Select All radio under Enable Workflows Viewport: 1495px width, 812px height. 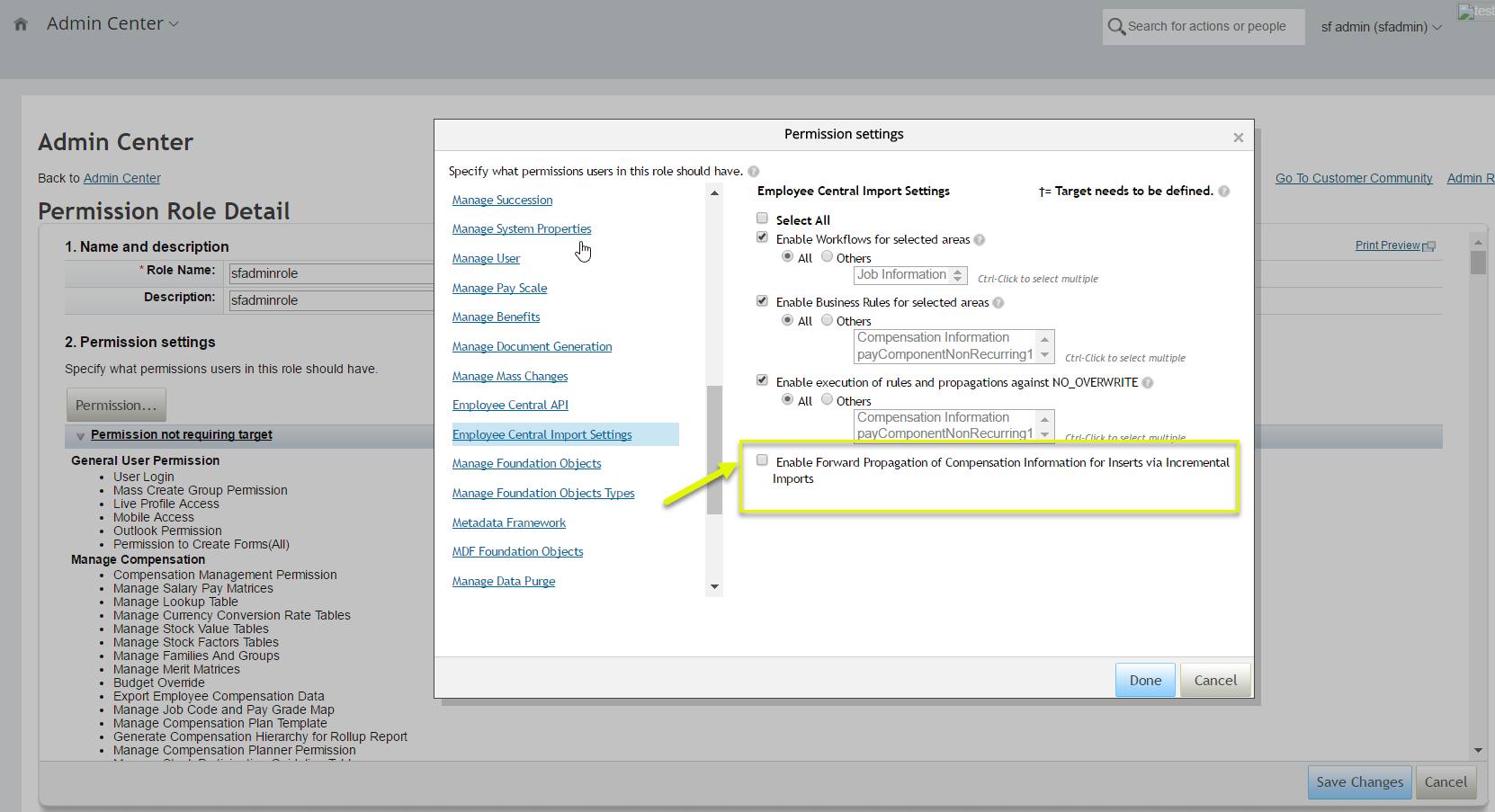pos(788,256)
